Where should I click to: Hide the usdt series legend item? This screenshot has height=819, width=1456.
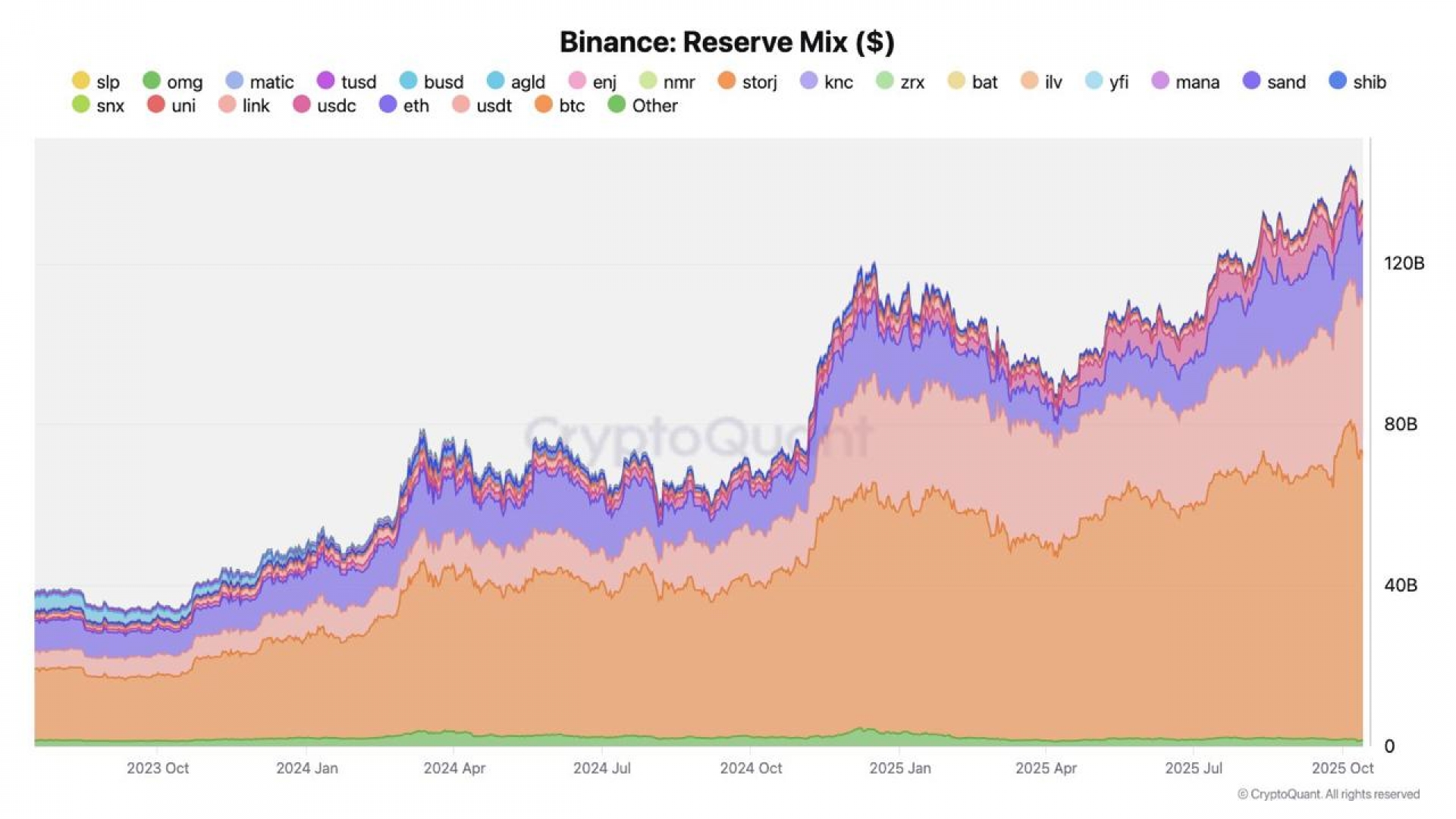(482, 105)
